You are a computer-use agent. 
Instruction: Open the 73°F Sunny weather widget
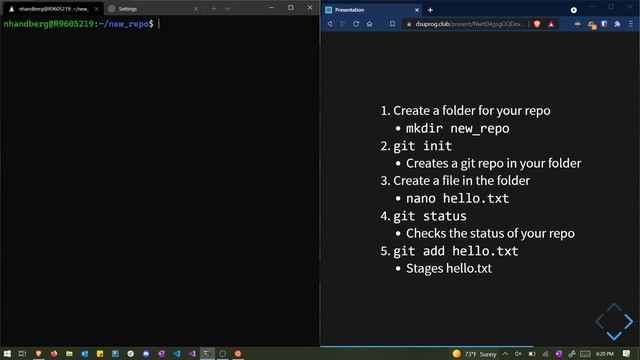point(474,354)
